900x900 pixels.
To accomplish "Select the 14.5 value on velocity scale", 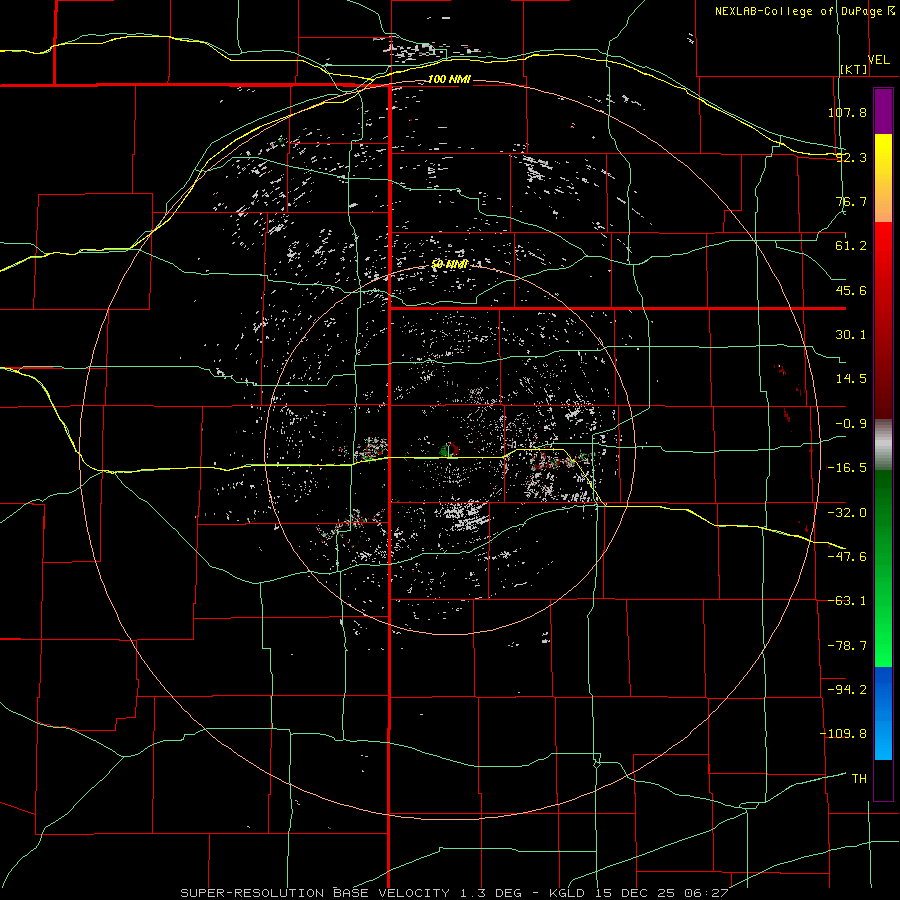I will 851,379.
